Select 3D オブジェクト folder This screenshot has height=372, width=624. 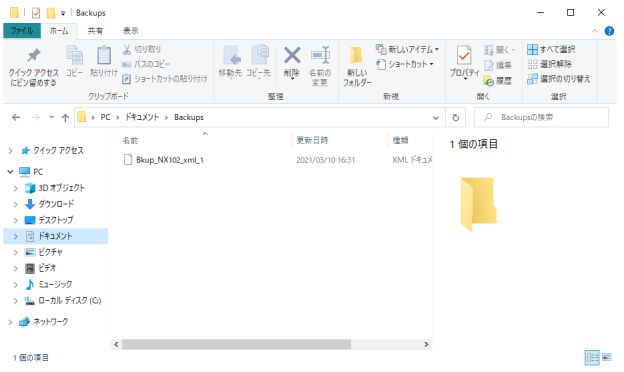click(x=62, y=188)
